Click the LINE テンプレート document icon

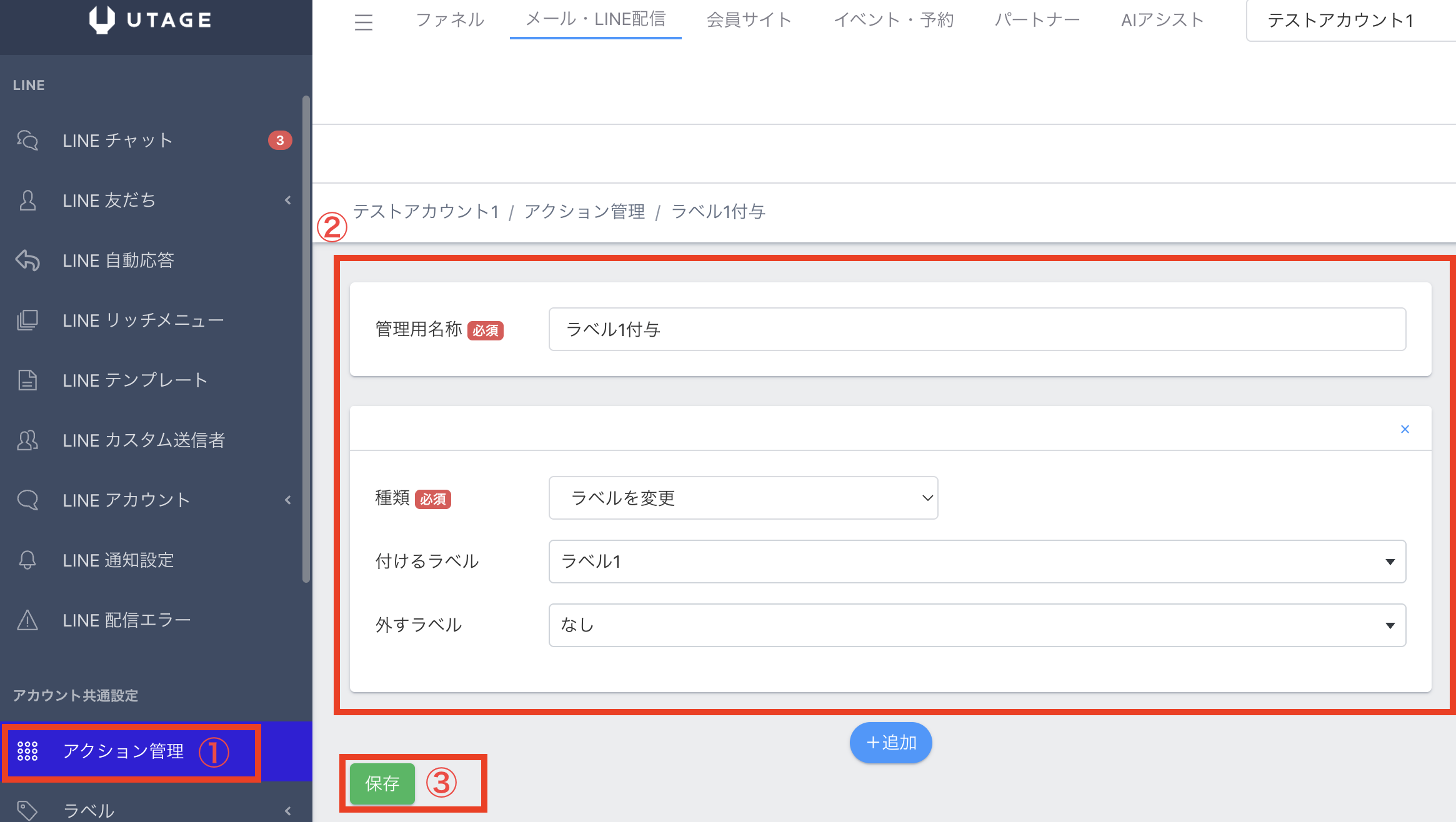point(27,380)
